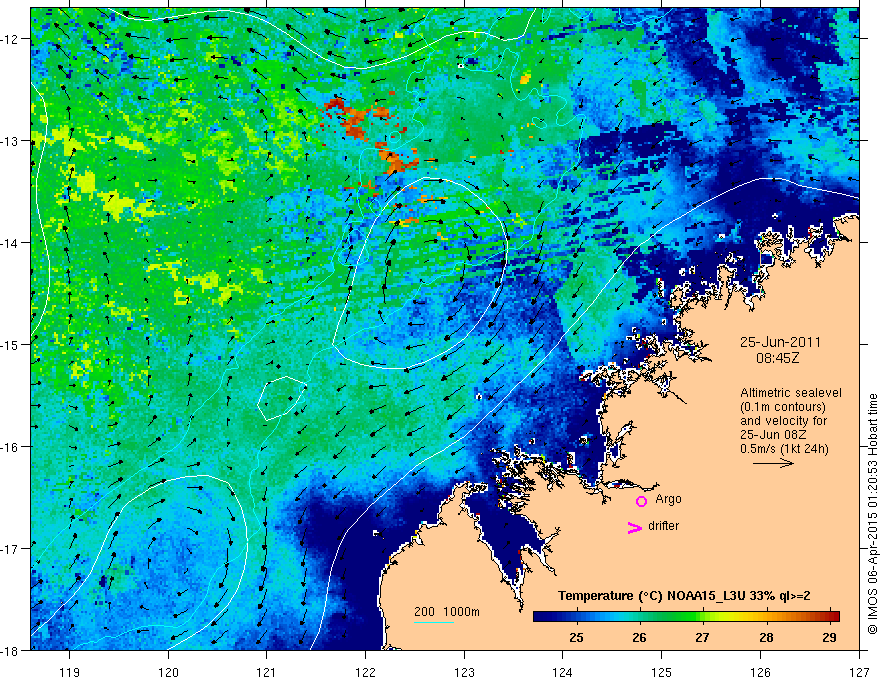Click the '200 1000m' depth legend text

point(447,612)
